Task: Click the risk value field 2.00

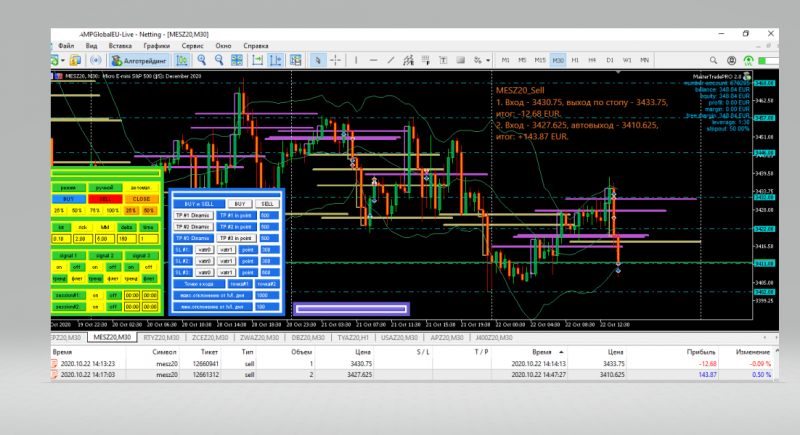Action: [83, 239]
